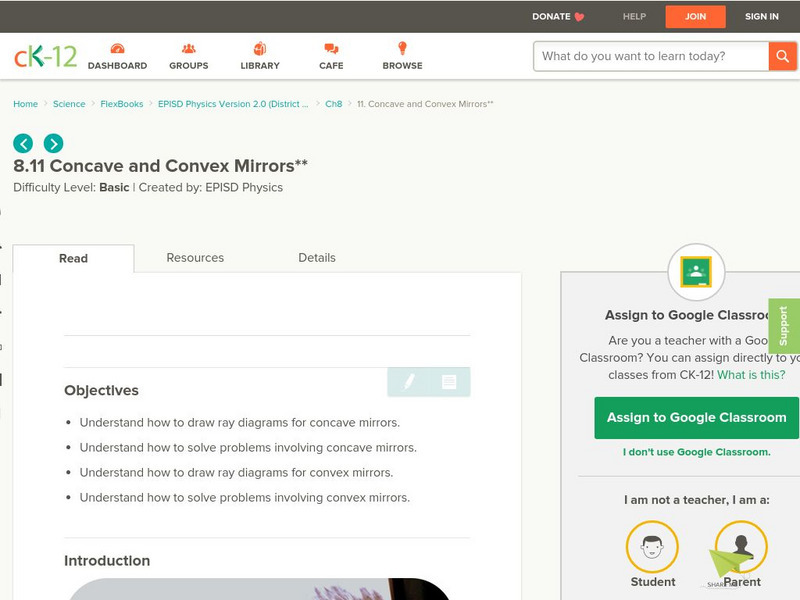Click the orange JOIN button

pyautogui.click(x=695, y=17)
